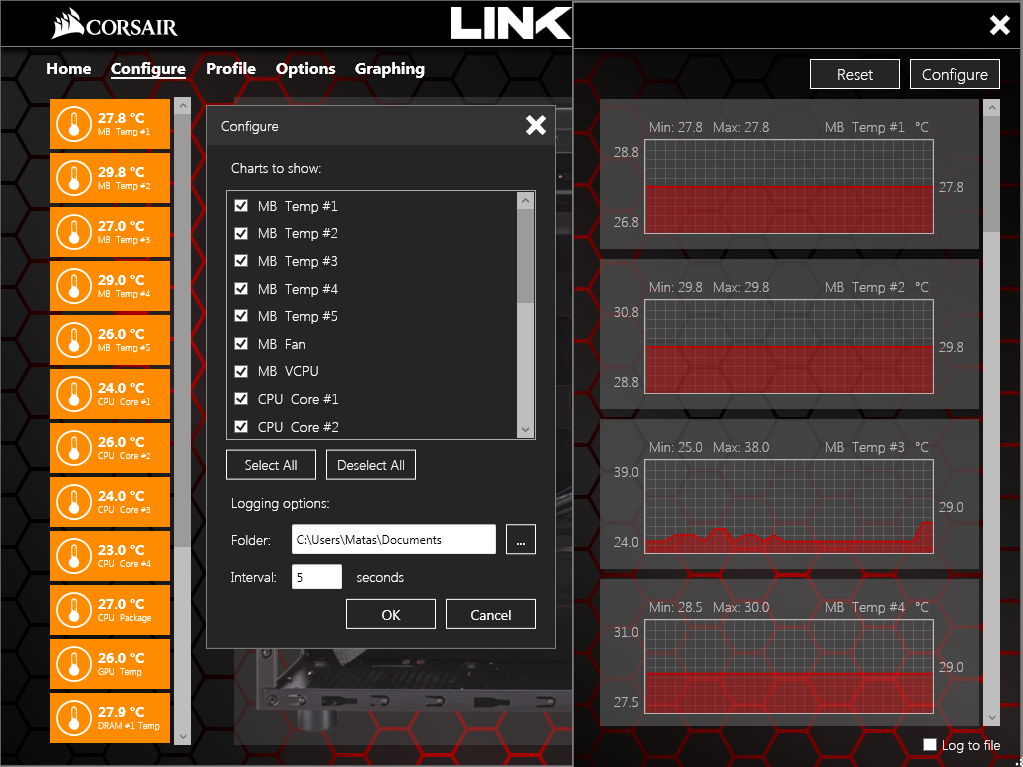The image size is (1023, 767).
Task: Click the Deselect All button
Action: [x=371, y=465]
